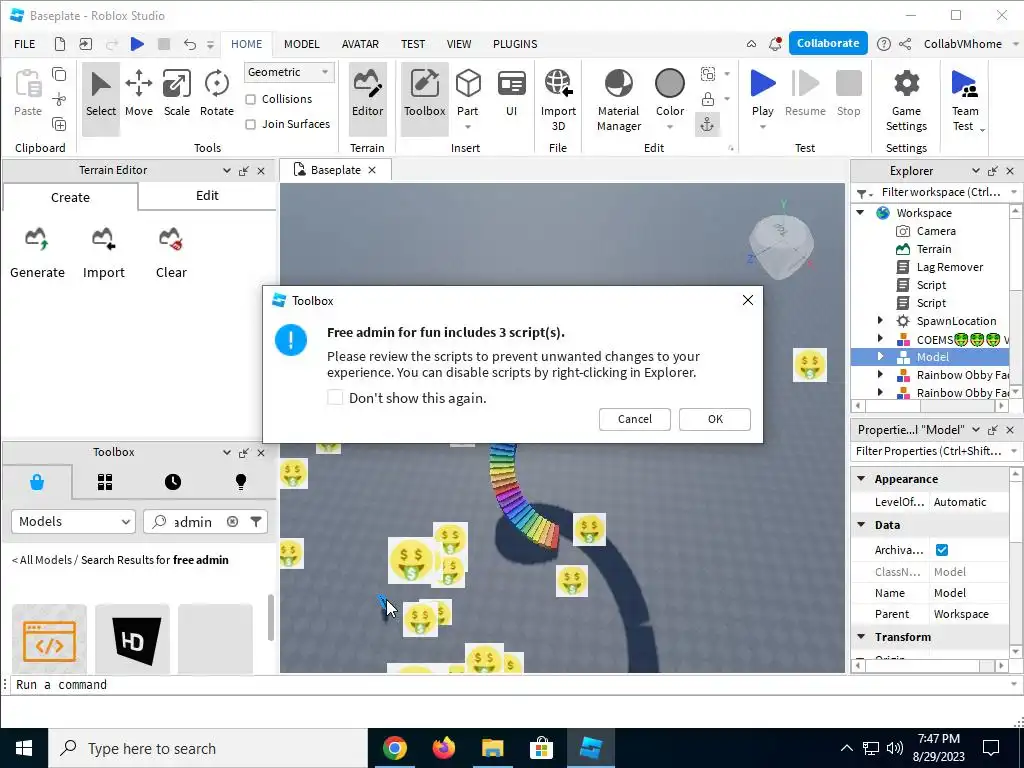The height and width of the screenshot is (768, 1024).
Task: Open the FILE menu
Action: [25, 44]
